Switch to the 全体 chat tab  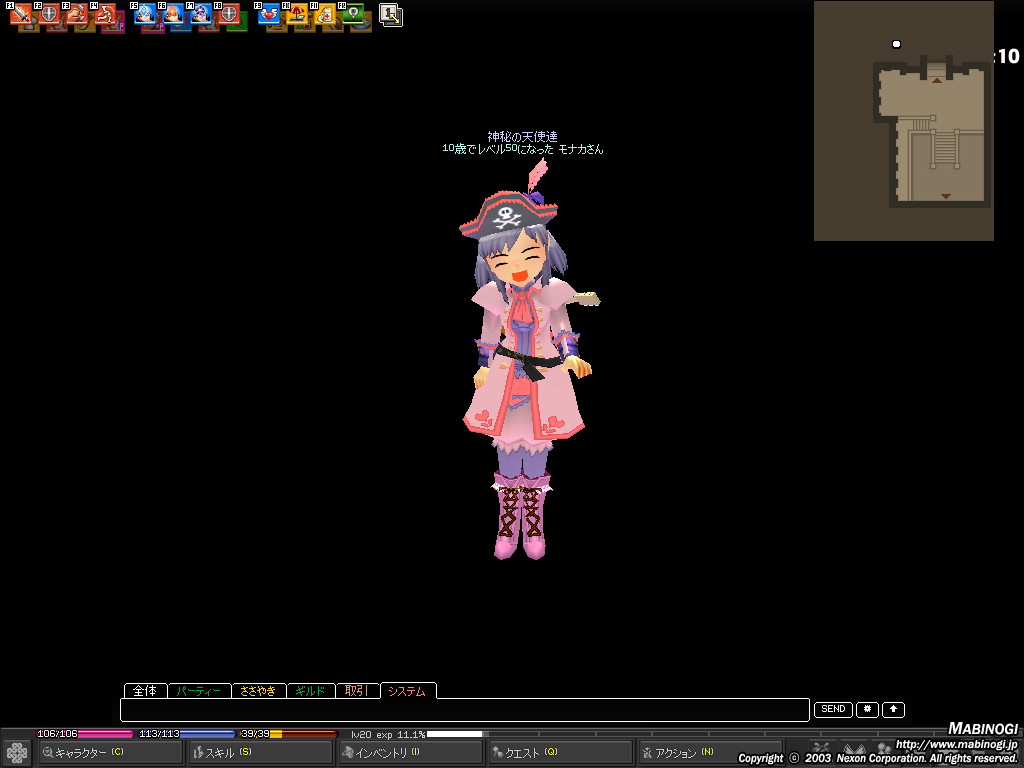coord(145,691)
